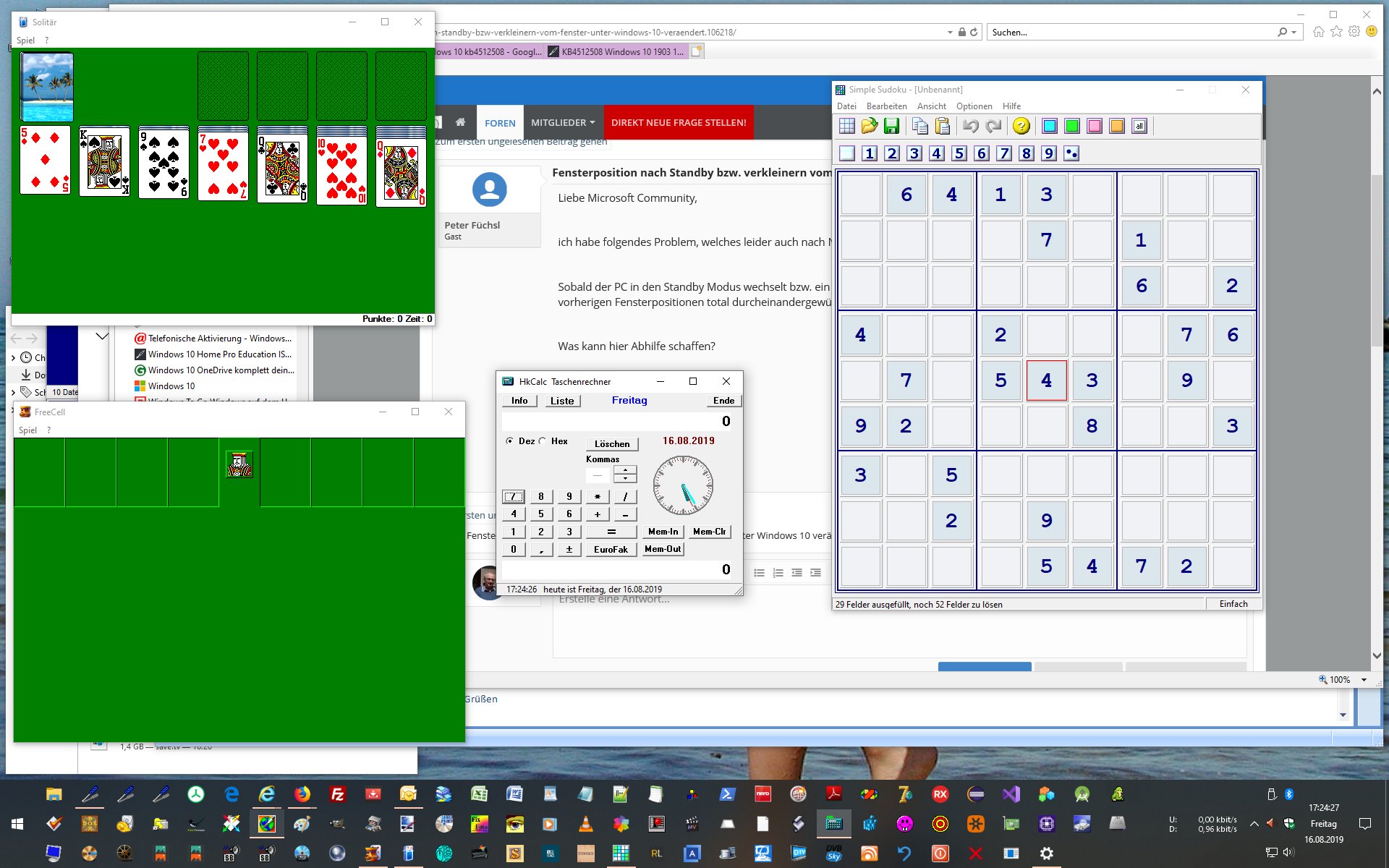
Task: Open the Datei menu in Simple Sudoku
Action: pos(846,106)
